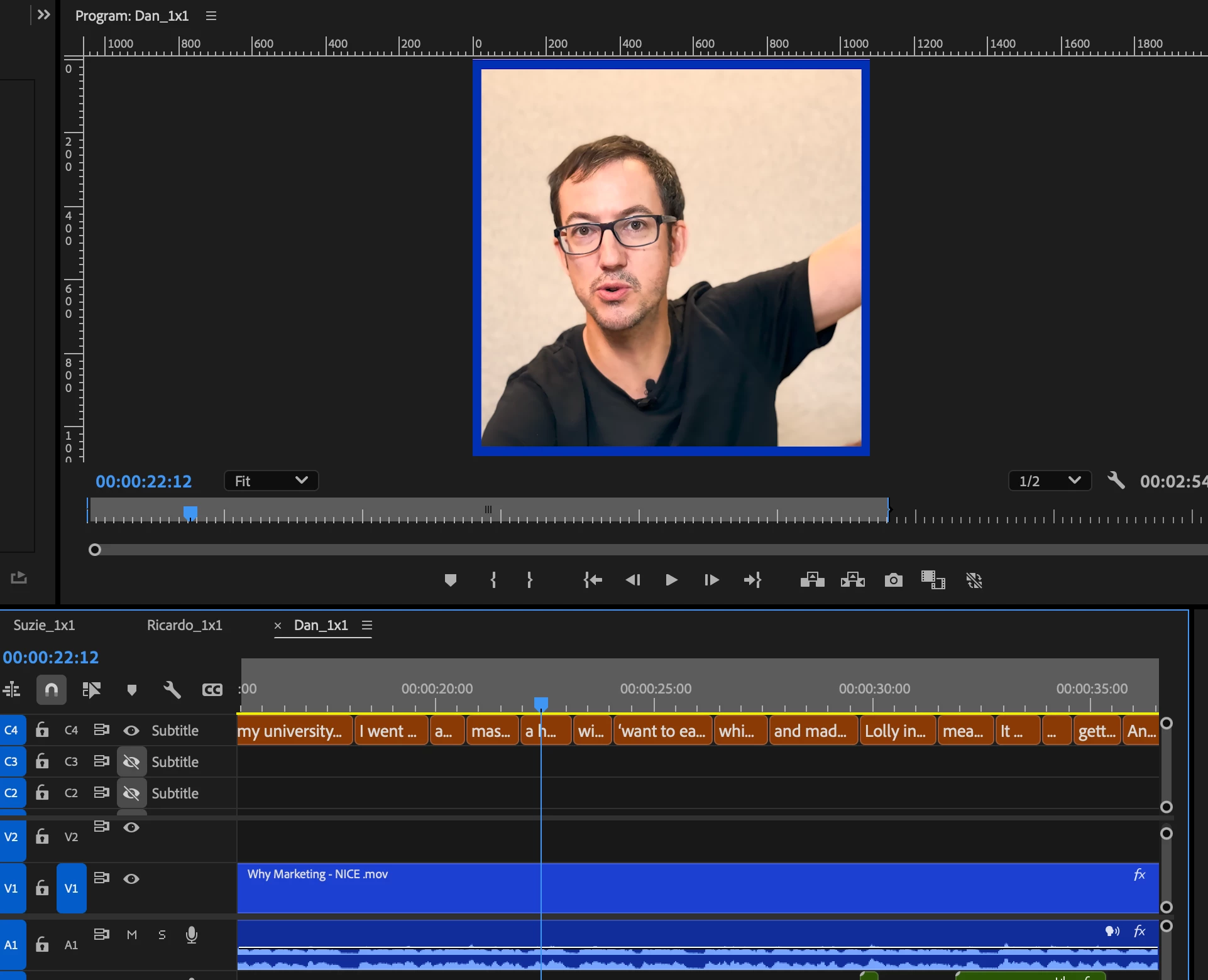Click the Caption track options CC icon
The width and height of the screenshot is (1208, 980).
tap(212, 690)
